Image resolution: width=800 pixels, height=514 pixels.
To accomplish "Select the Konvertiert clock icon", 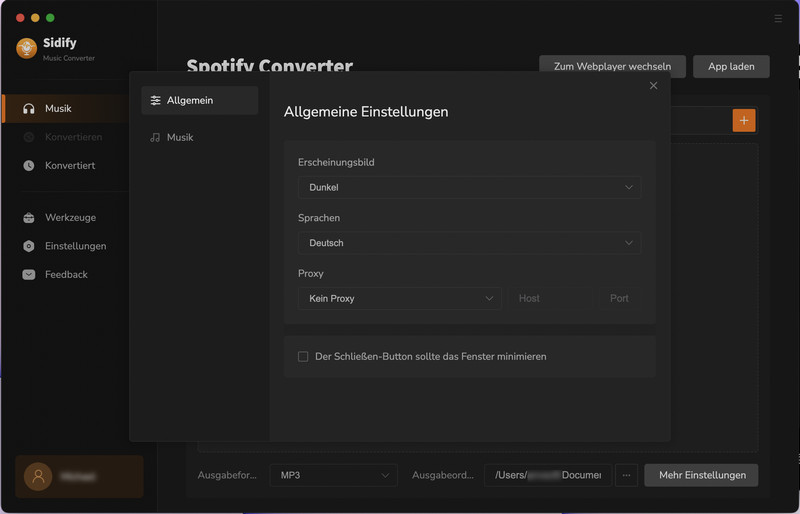I will click(x=29, y=165).
